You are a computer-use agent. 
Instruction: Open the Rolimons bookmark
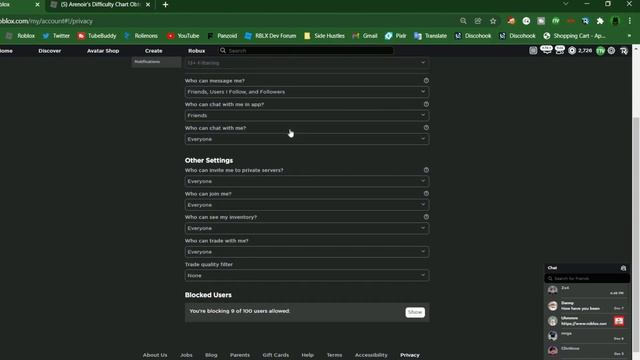[x=141, y=36]
